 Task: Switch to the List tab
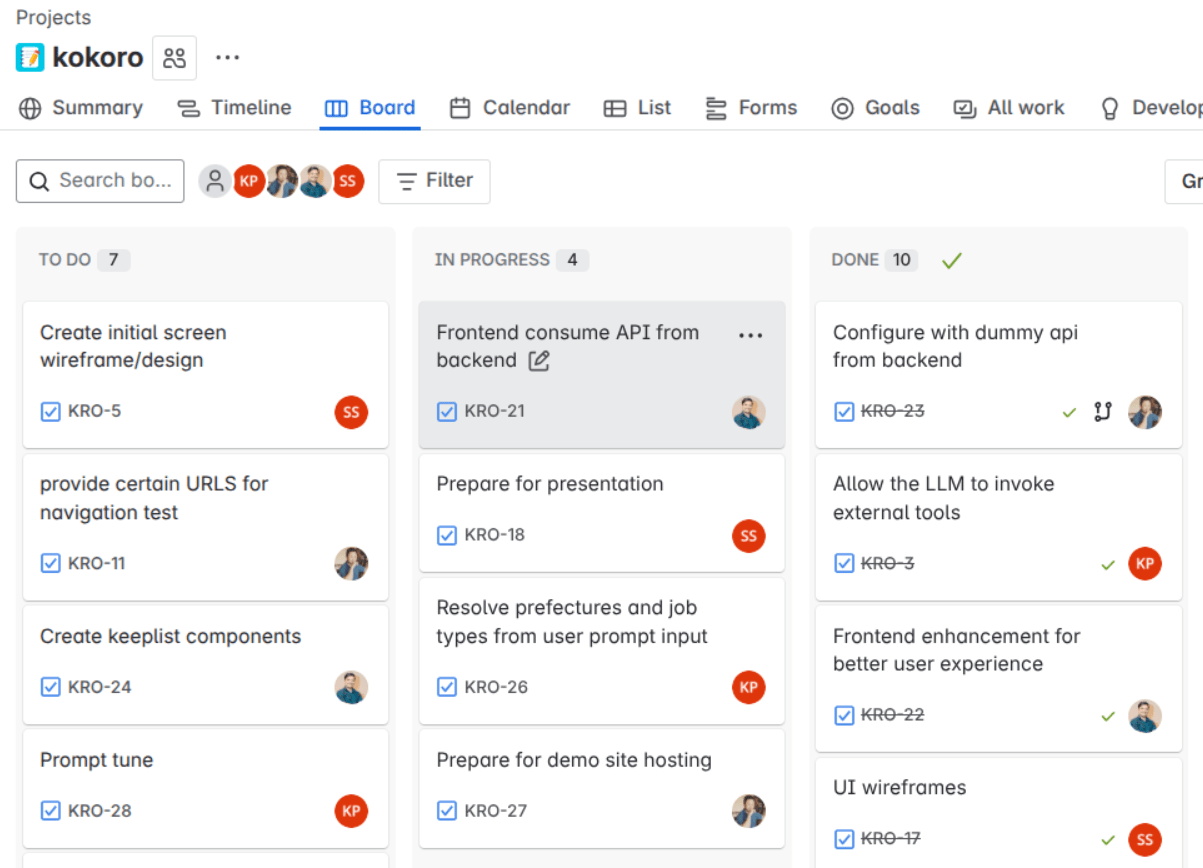tap(638, 108)
